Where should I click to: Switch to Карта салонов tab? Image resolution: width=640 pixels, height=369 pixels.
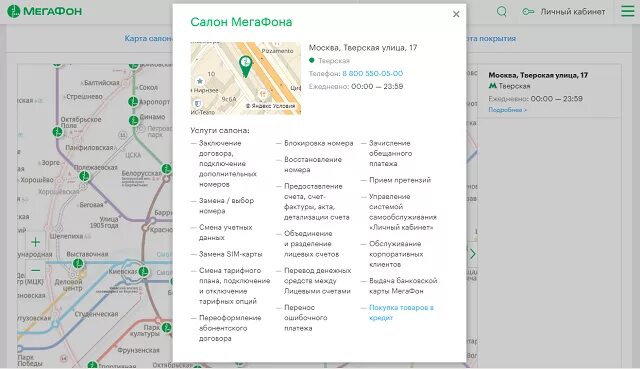149,38
